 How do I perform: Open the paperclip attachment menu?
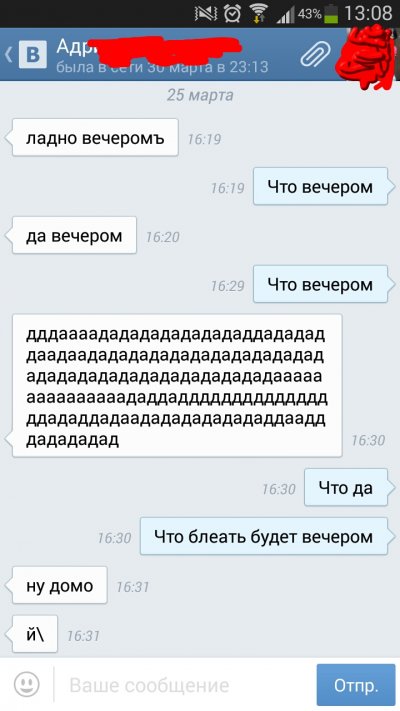pos(314,54)
